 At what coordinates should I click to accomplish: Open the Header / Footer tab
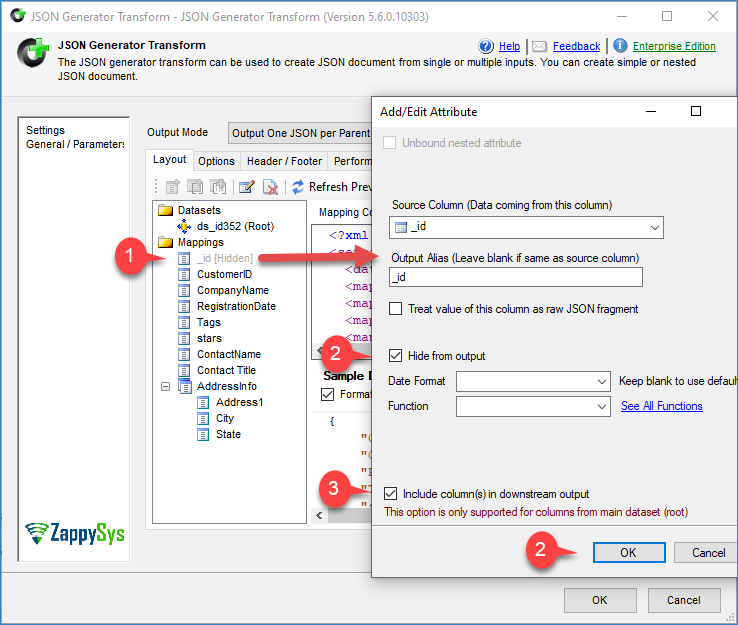pyautogui.click(x=284, y=161)
